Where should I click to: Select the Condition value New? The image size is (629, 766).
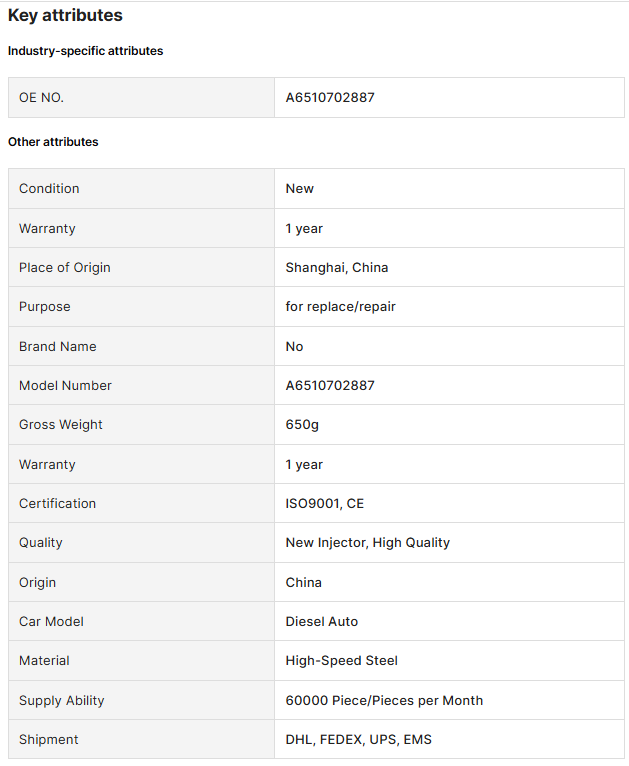point(299,189)
